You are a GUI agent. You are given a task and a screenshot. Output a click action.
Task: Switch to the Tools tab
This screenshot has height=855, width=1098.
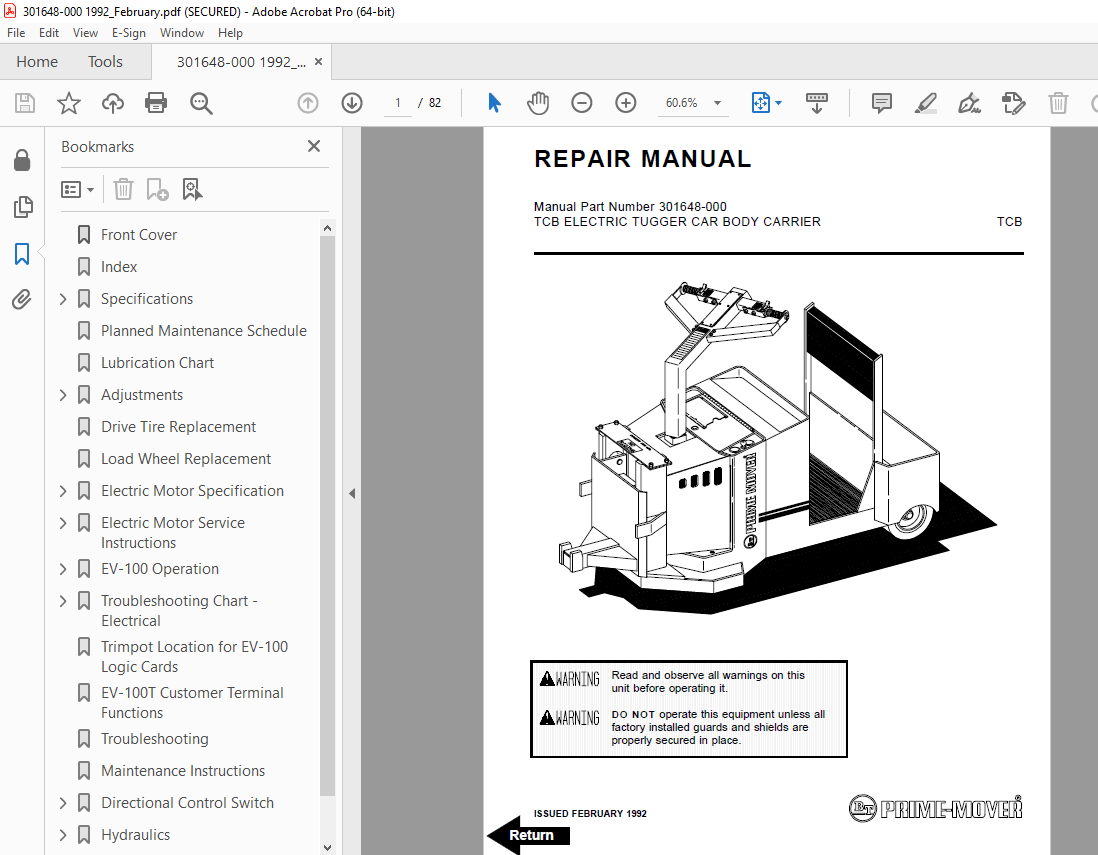105,62
